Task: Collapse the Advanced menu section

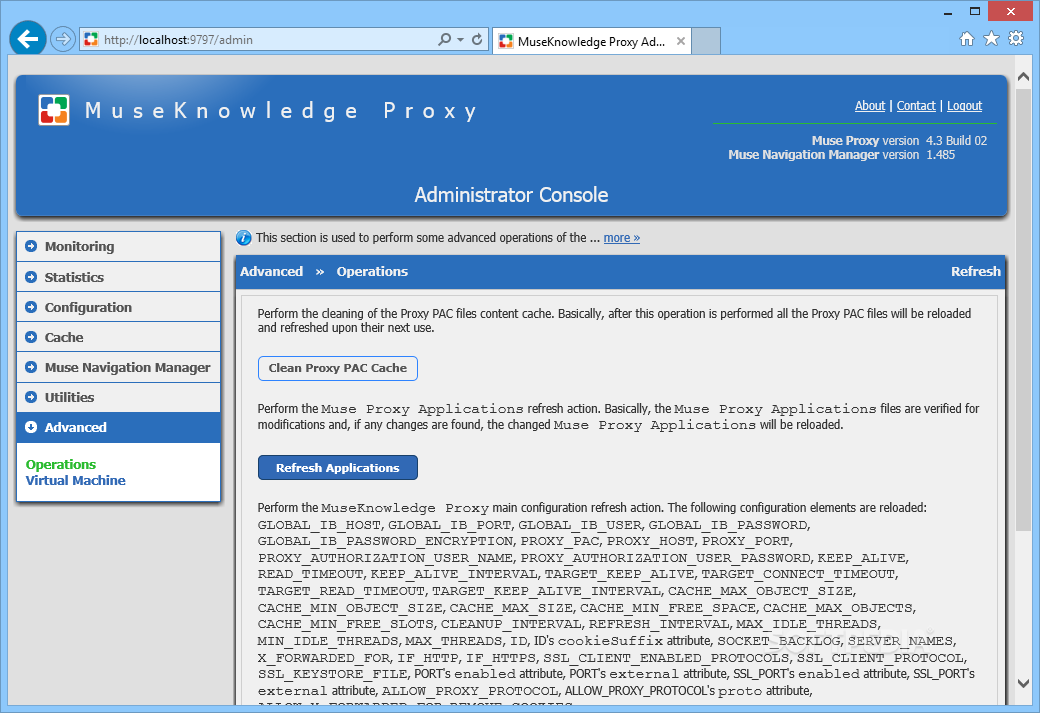Action: coord(118,427)
